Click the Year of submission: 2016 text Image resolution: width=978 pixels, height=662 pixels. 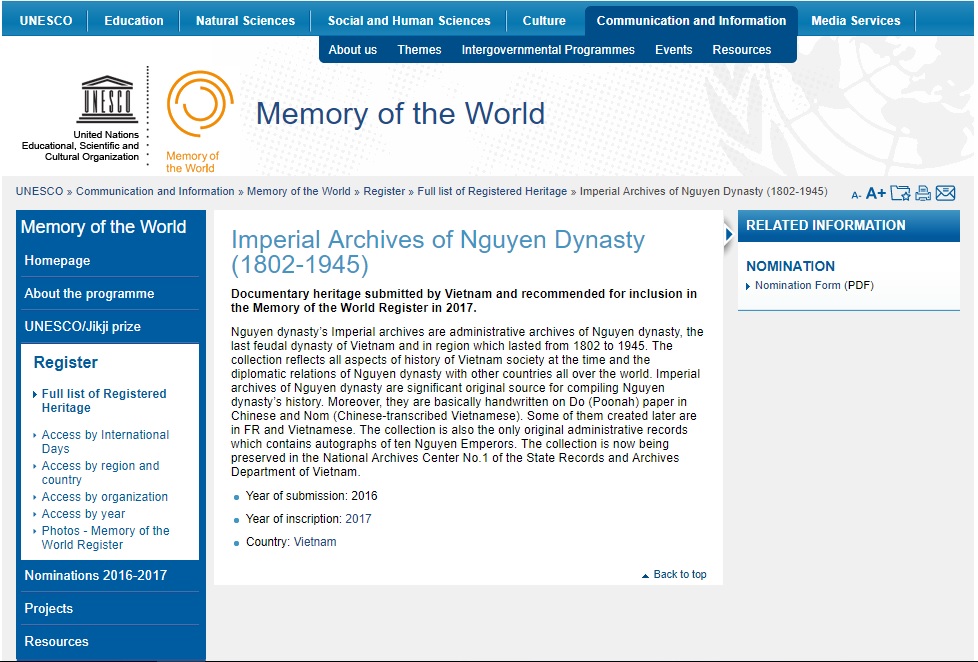[x=312, y=496]
